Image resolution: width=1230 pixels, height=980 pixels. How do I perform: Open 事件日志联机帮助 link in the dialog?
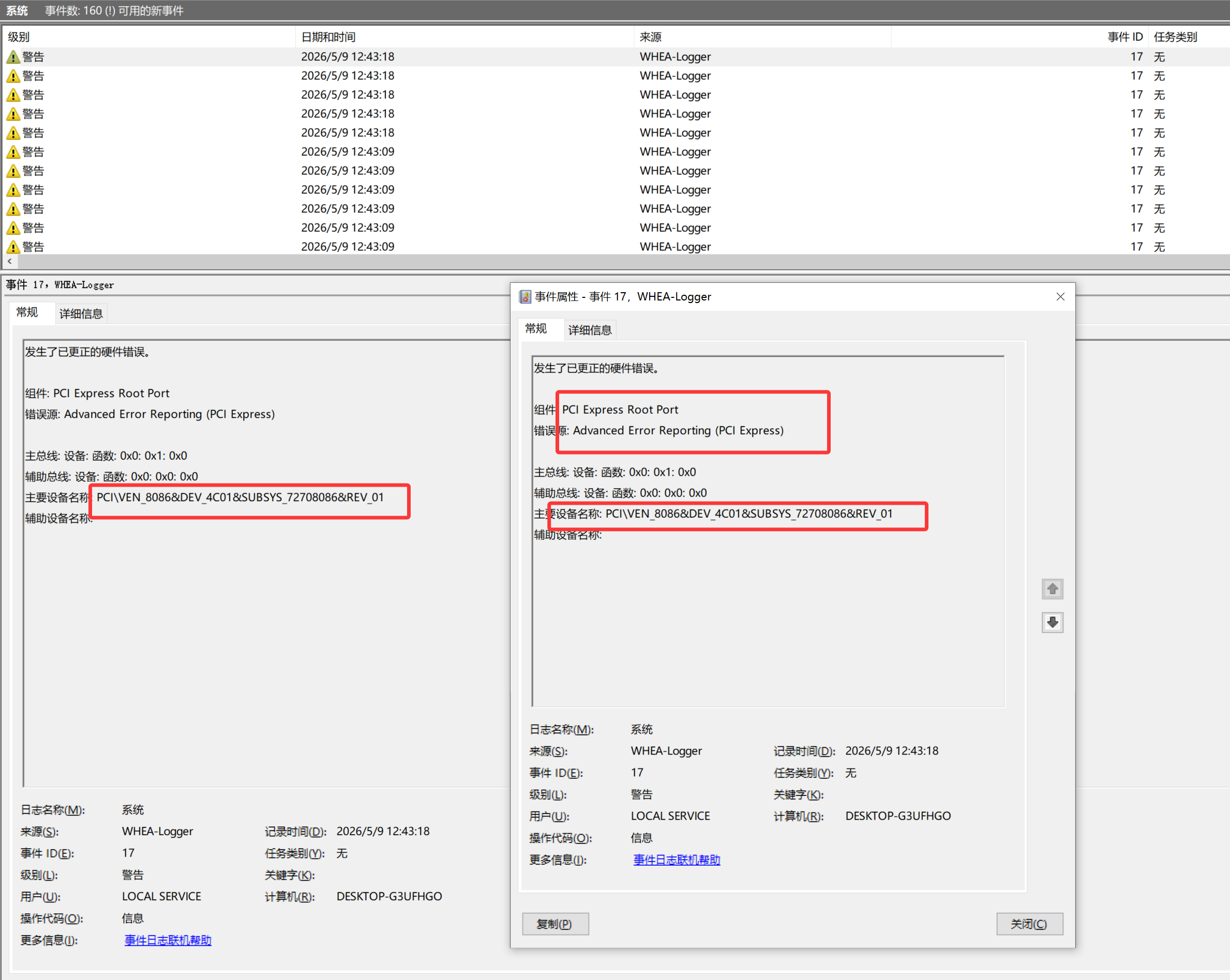(677, 860)
